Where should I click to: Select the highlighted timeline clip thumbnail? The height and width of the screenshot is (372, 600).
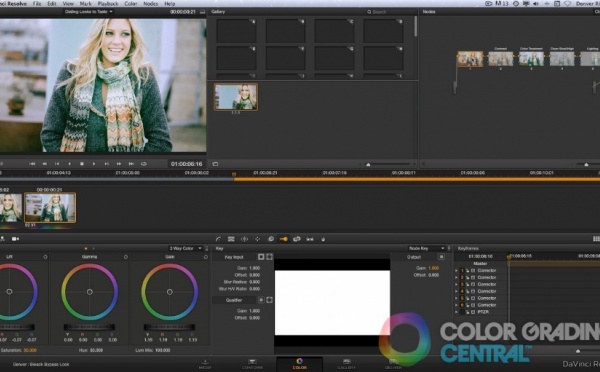pos(50,207)
